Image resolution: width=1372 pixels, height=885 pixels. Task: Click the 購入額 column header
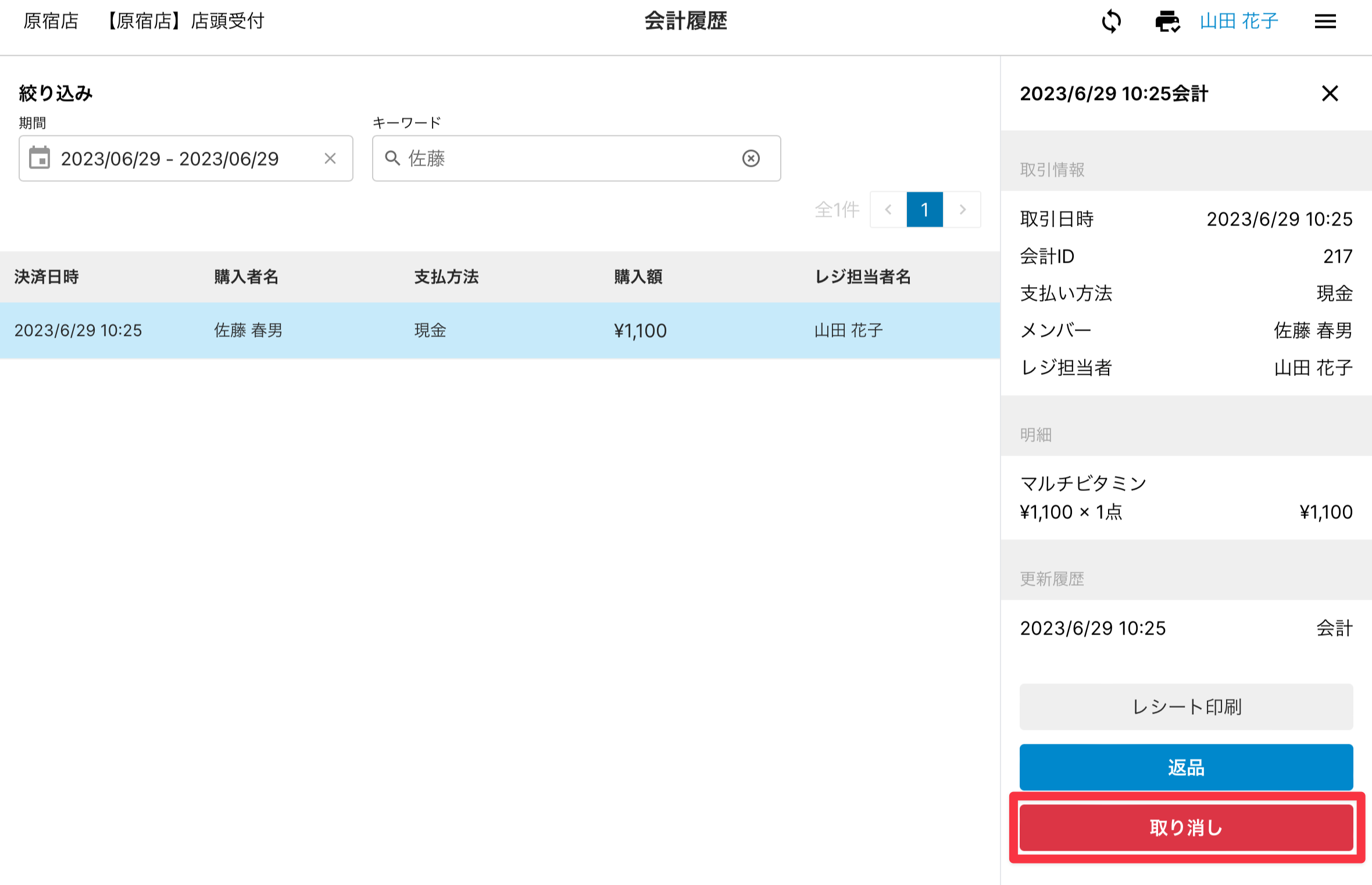[x=638, y=277]
